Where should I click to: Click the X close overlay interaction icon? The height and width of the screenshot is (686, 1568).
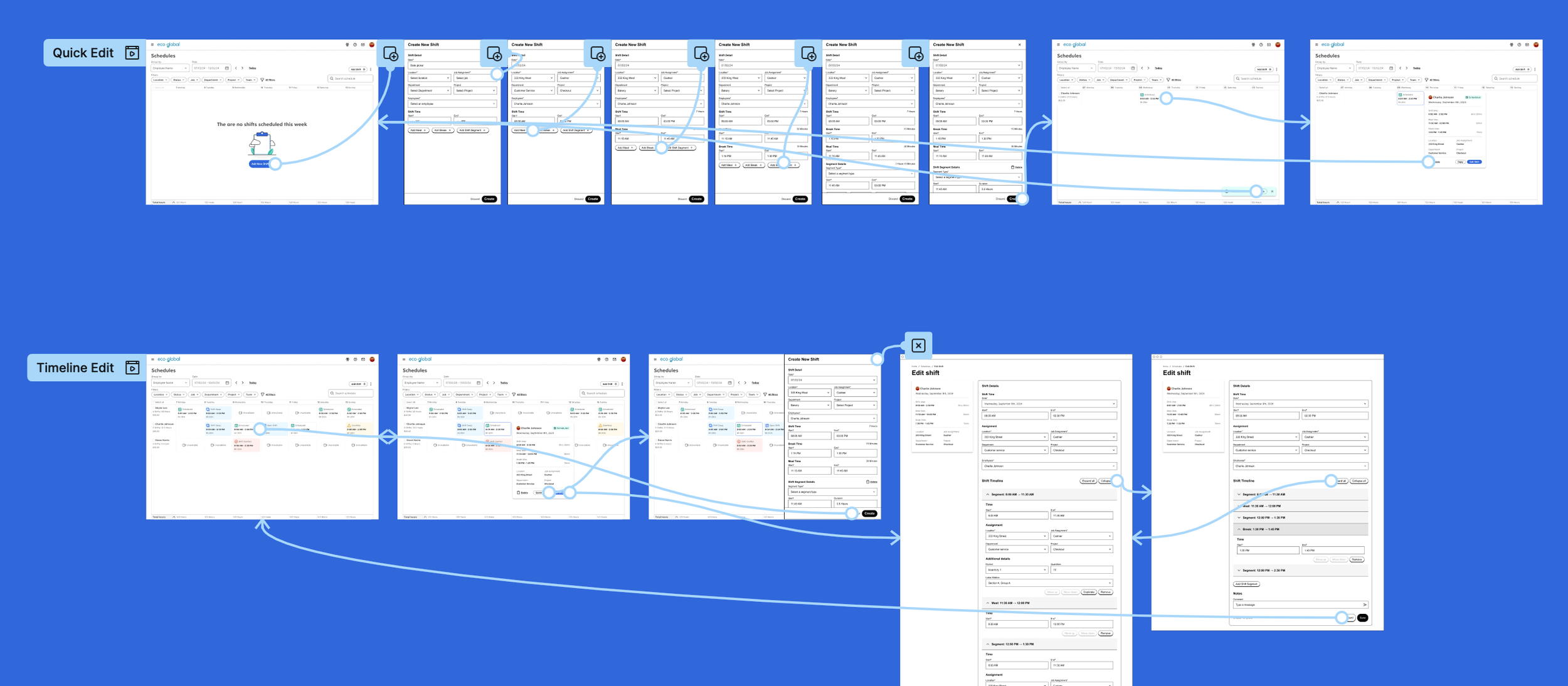[918, 346]
